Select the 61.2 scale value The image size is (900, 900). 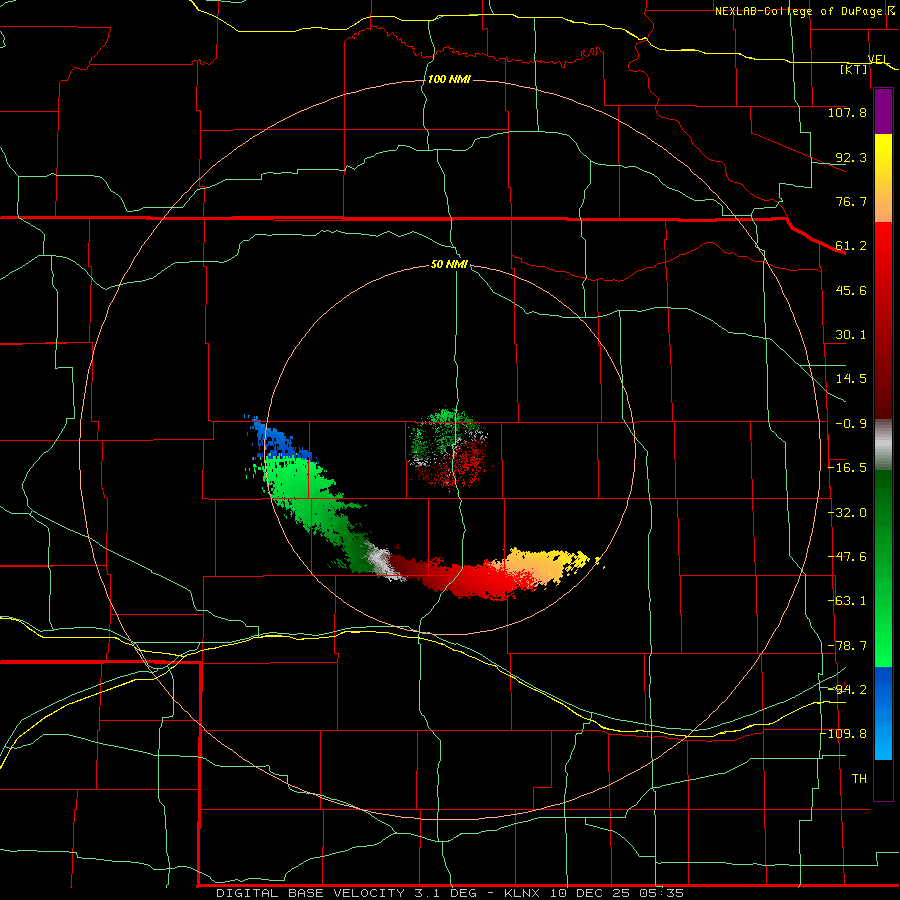tap(851, 246)
